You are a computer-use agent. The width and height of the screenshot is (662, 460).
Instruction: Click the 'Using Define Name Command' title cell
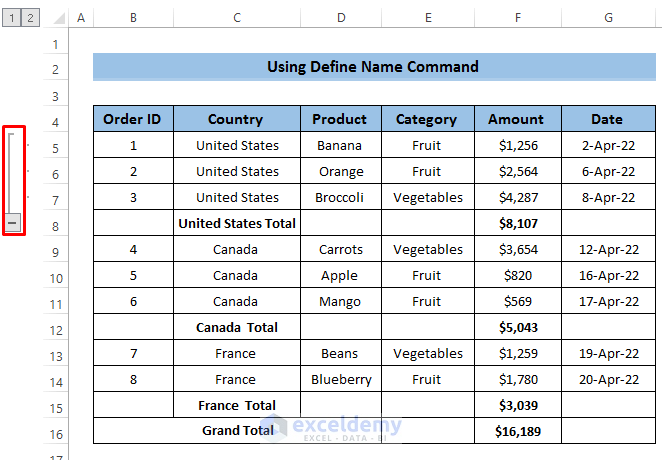click(x=372, y=67)
